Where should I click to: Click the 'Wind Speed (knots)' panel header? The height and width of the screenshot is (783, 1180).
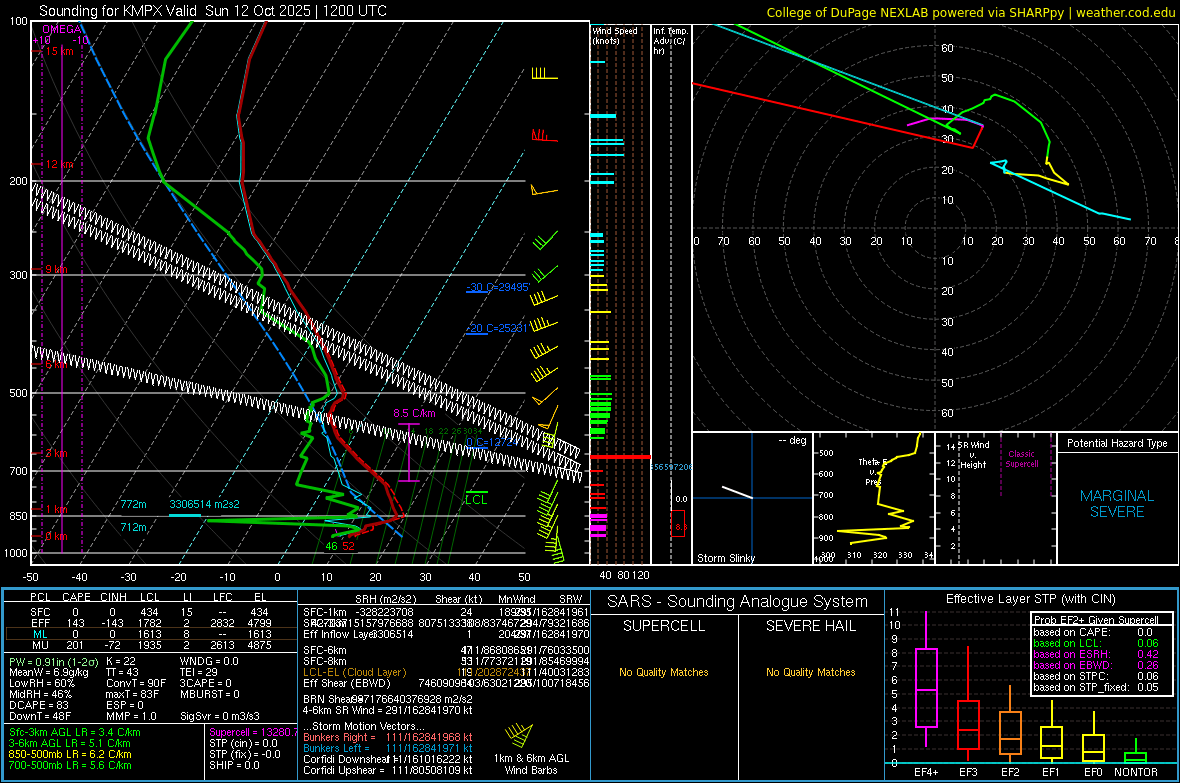tap(614, 35)
